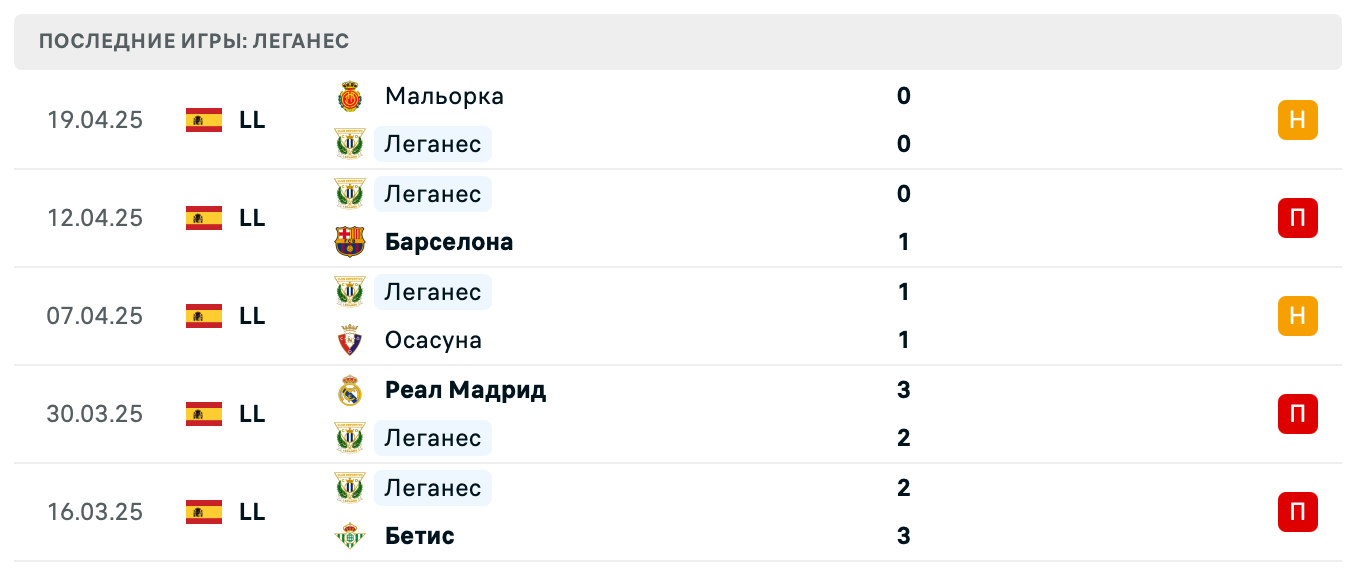
Task: Expand details of the Betis fixture
Action: (700, 512)
